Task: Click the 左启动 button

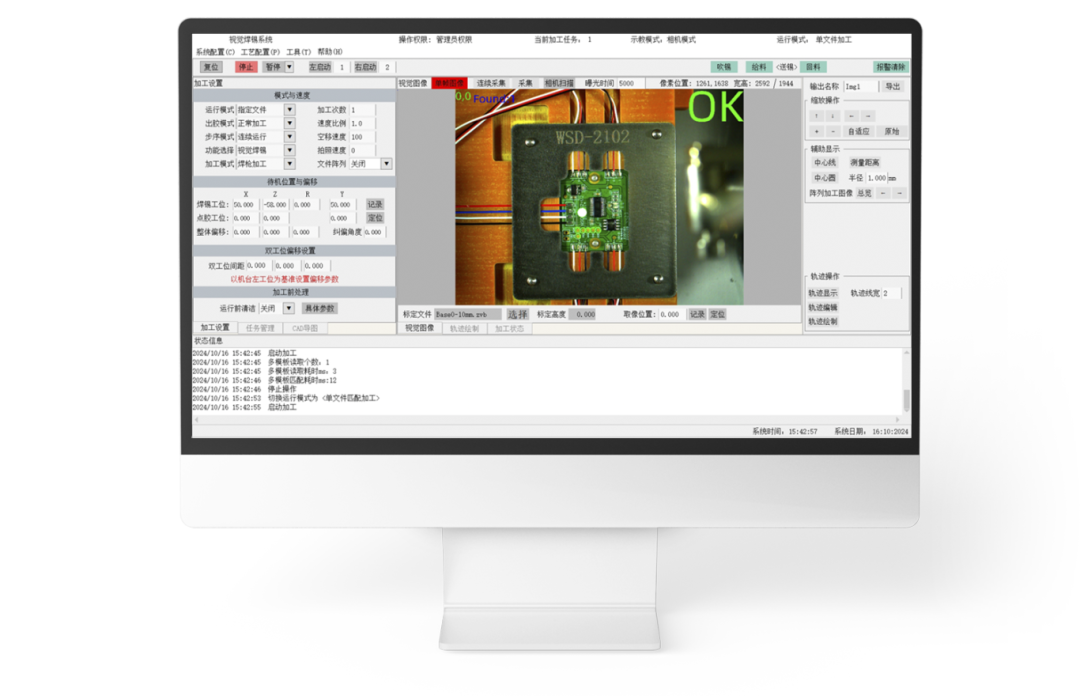Action: click(x=320, y=67)
